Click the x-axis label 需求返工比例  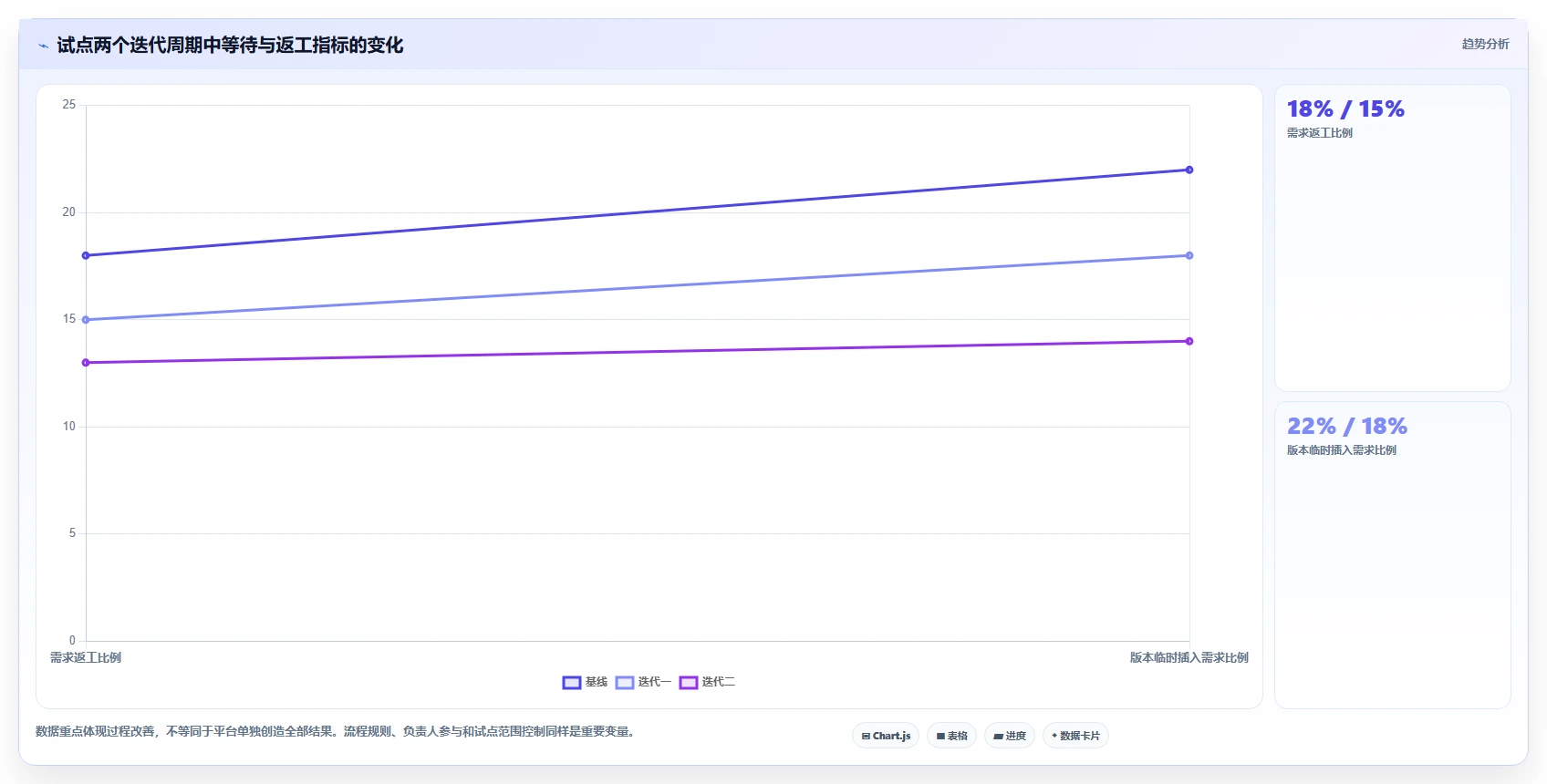click(86, 657)
